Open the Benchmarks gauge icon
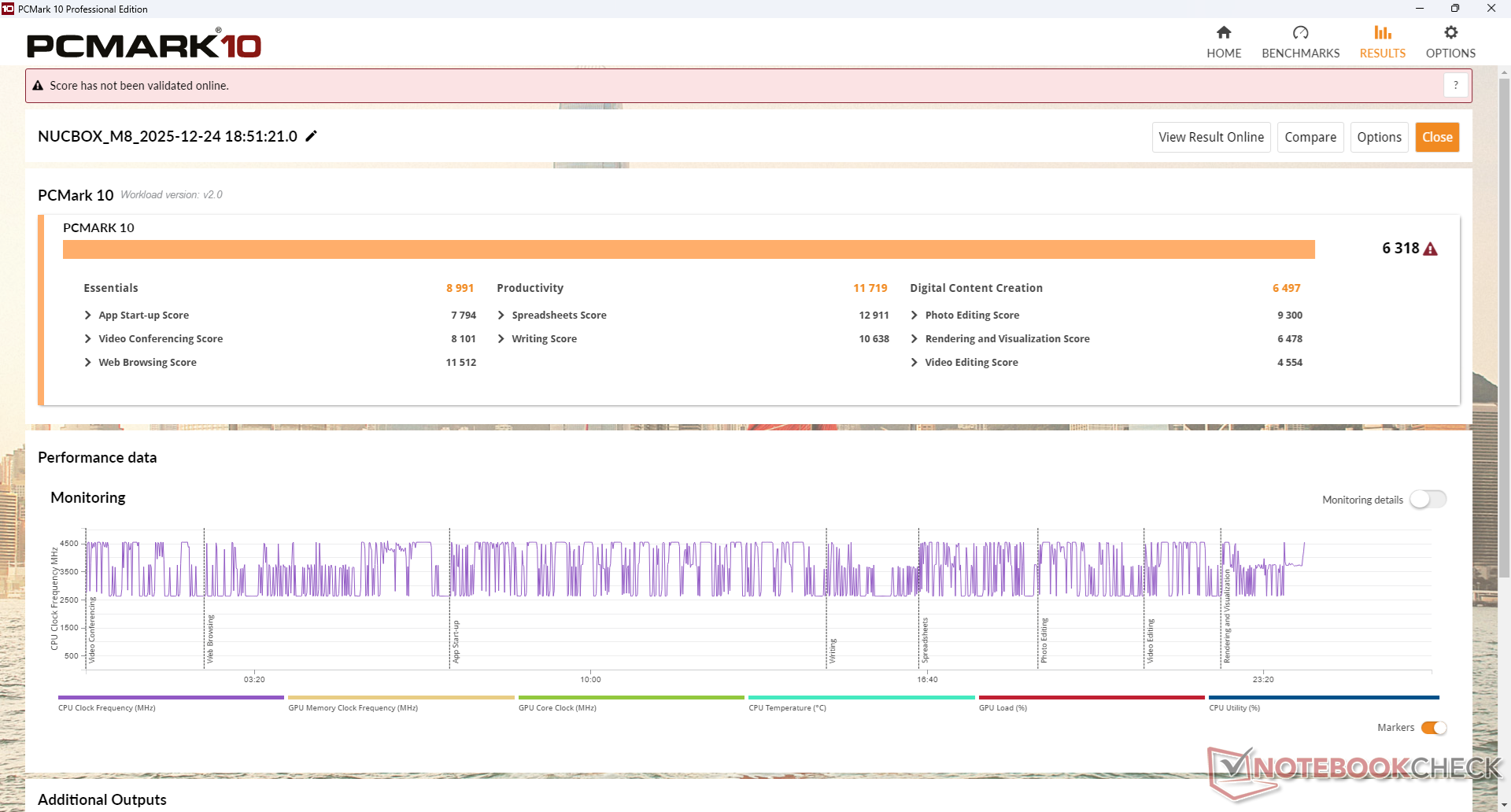1511x812 pixels. pyautogui.click(x=1300, y=33)
